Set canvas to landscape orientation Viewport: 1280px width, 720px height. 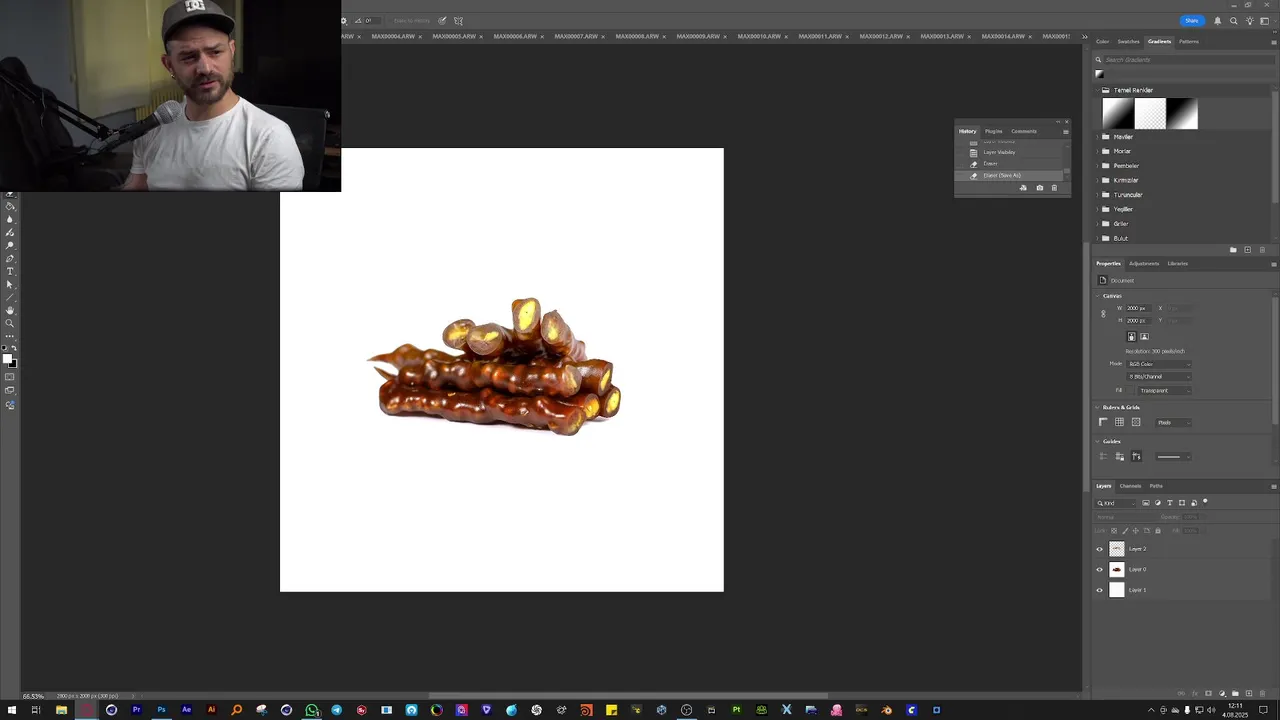point(1144,336)
